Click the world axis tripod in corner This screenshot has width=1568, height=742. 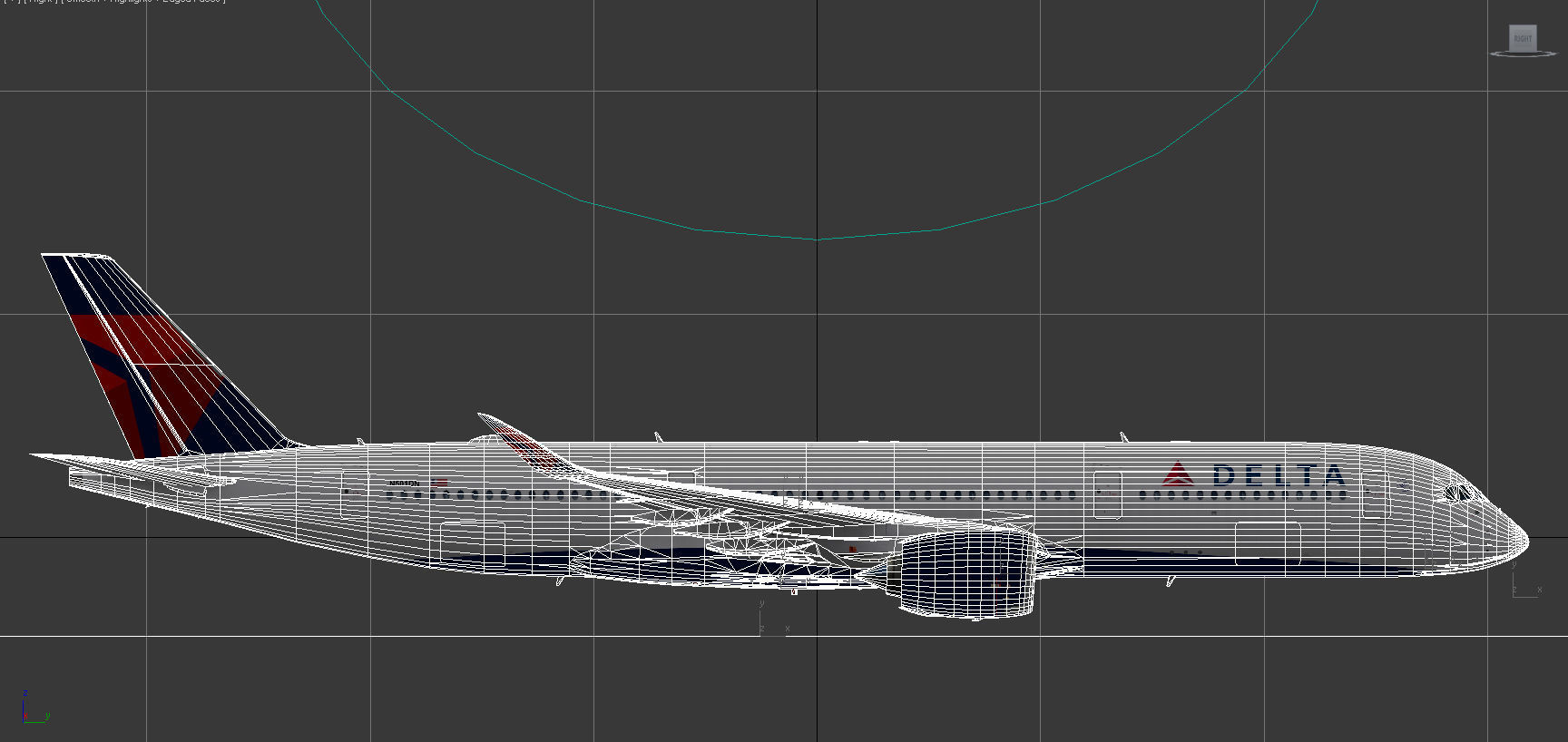[x=35, y=708]
